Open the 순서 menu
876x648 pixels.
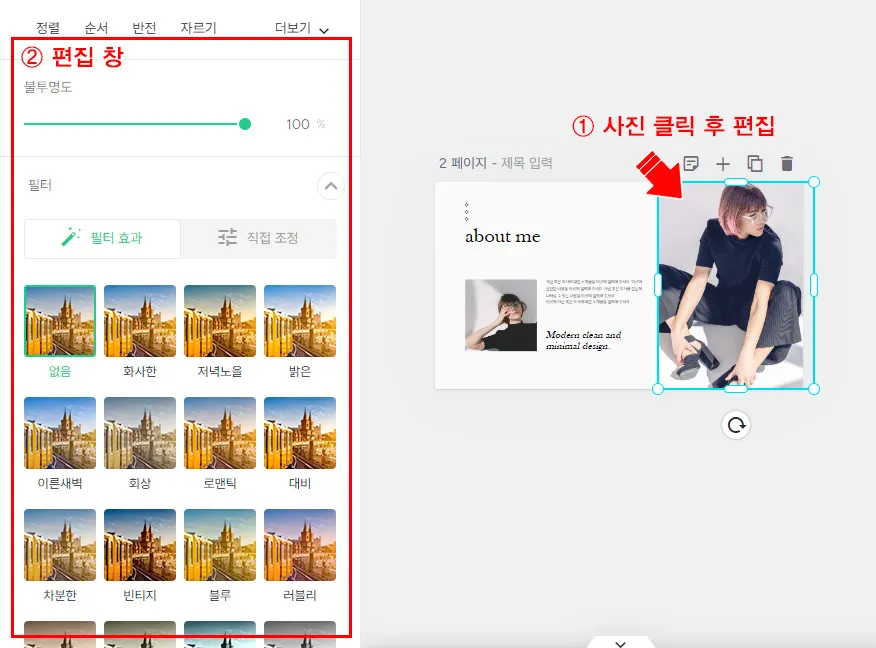pos(96,28)
